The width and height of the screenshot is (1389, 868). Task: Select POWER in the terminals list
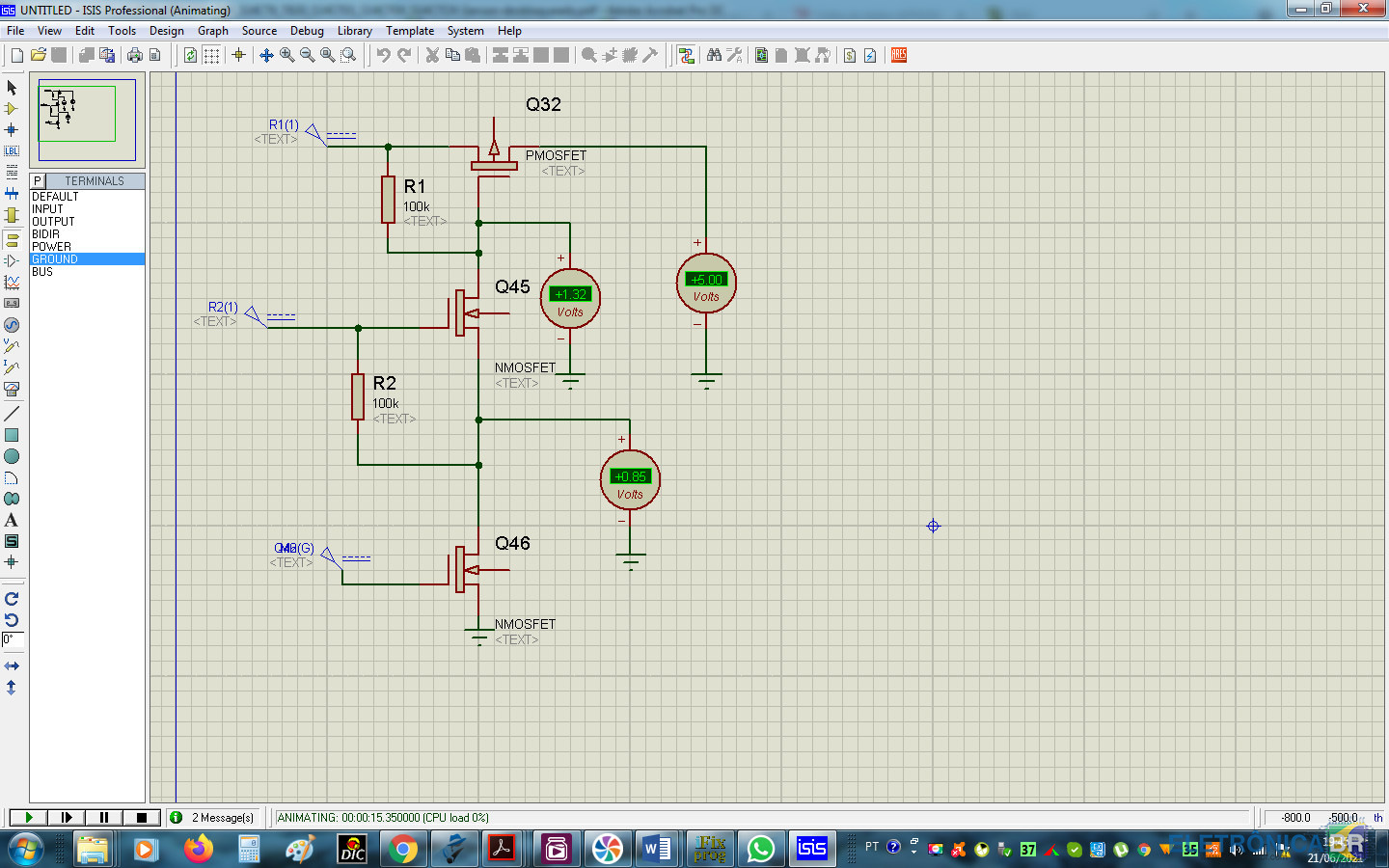coord(51,247)
